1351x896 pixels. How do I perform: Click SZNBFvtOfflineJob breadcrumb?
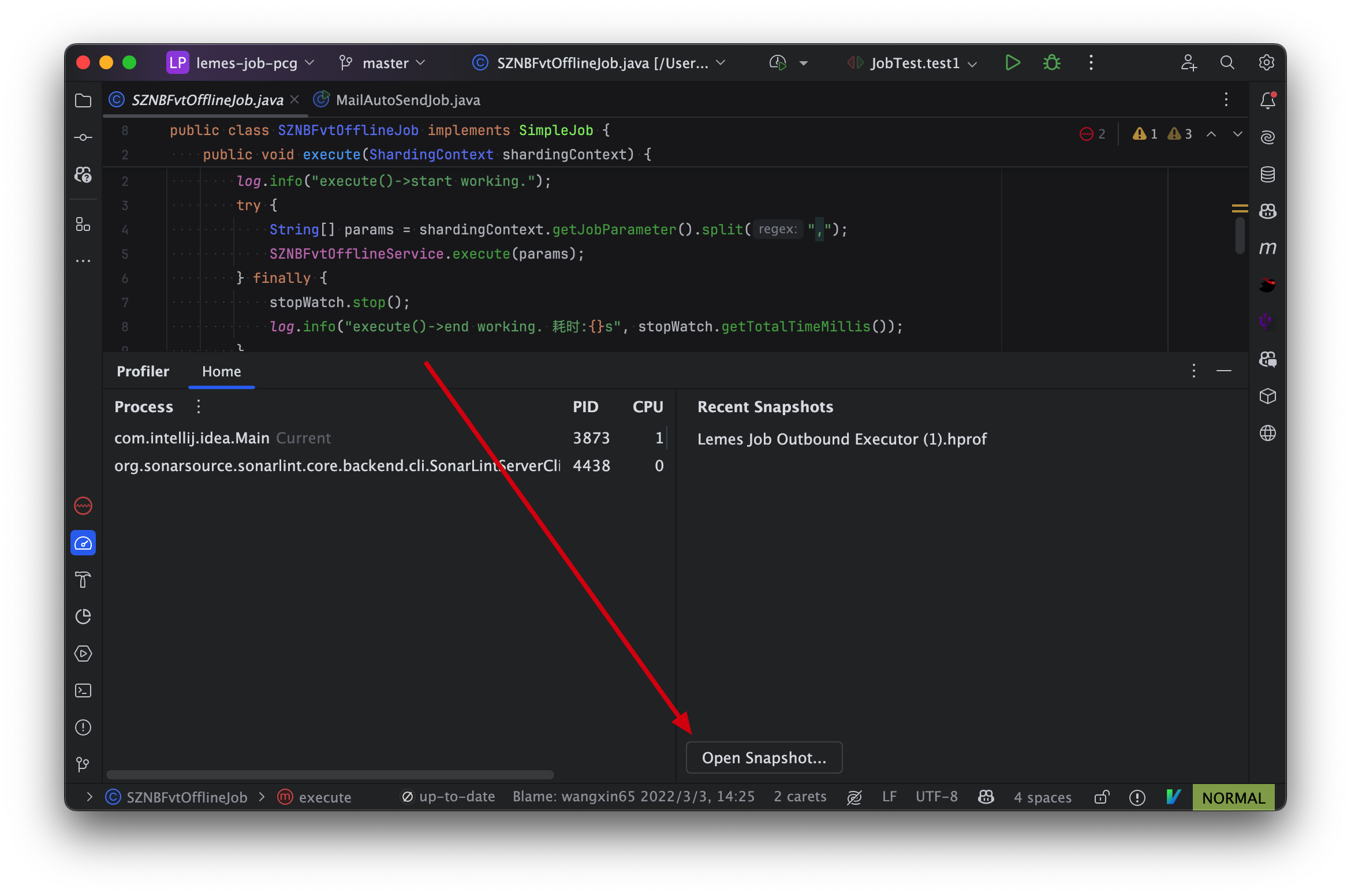(x=177, y=797)
